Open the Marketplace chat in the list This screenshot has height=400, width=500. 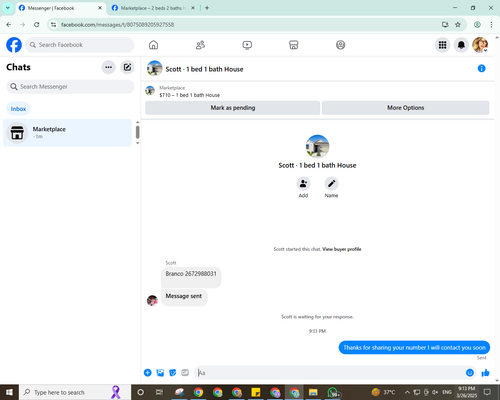67,133
